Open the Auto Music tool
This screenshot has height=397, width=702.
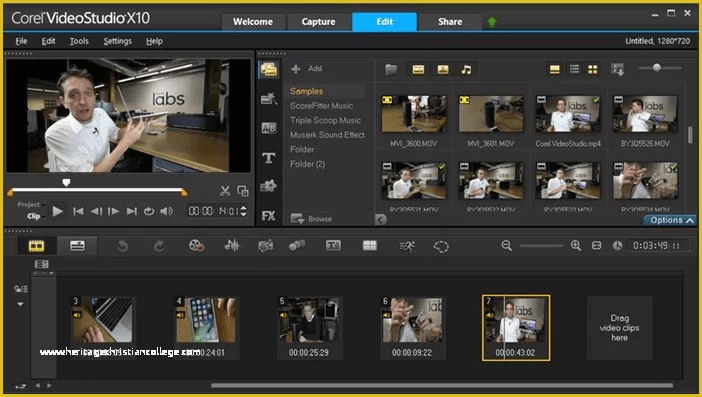(x=265, y=246)
